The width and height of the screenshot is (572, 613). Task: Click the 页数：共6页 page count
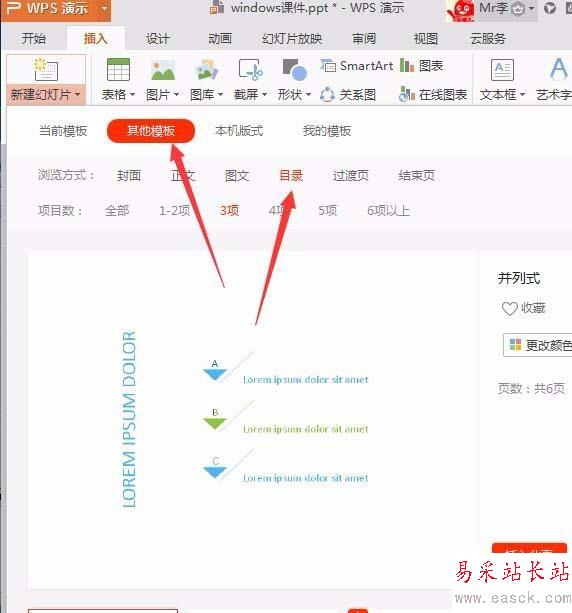[531, 388]
